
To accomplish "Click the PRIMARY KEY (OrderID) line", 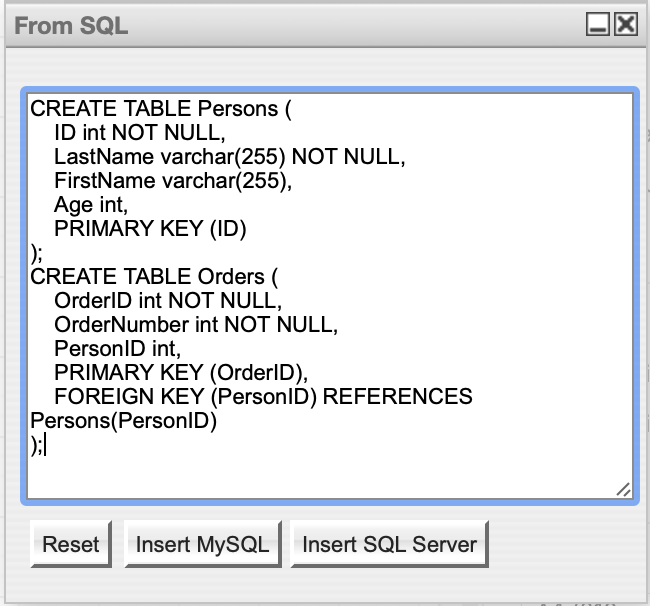I will pyautogui.click(x=180, y=373).
